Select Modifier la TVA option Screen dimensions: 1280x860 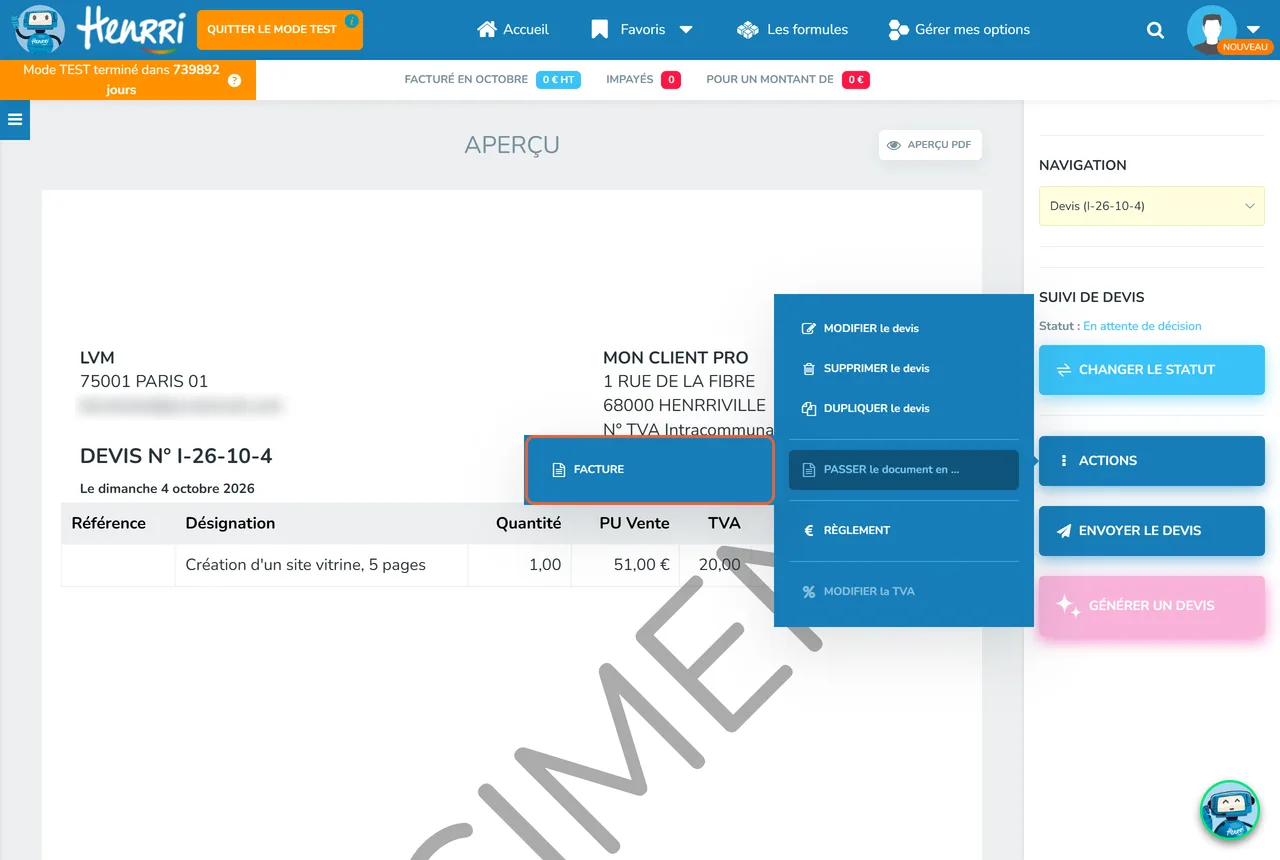[903, 591]
